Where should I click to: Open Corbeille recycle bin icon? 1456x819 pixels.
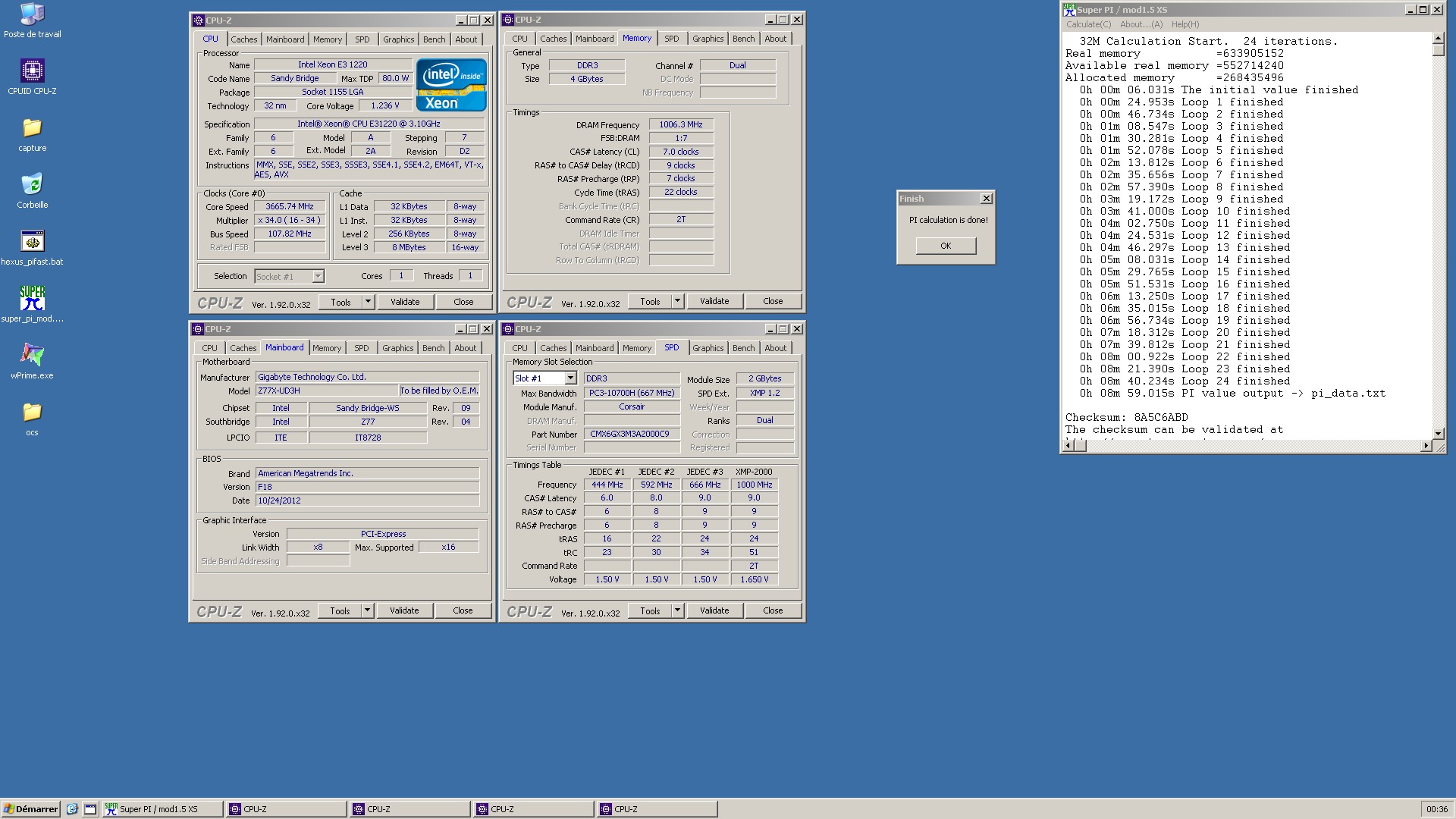32,191
